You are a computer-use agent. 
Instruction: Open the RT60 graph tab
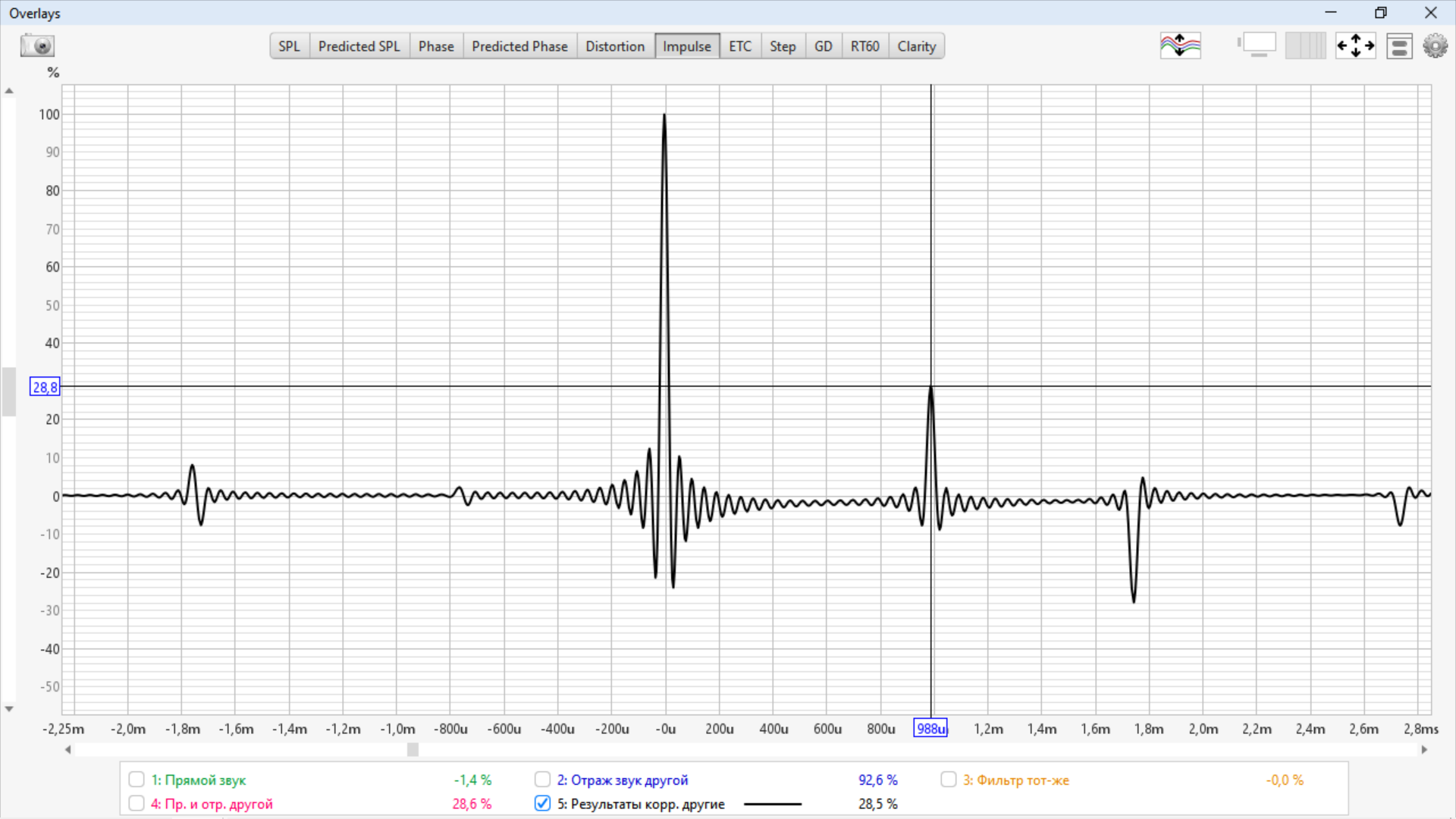click(864, 46)
